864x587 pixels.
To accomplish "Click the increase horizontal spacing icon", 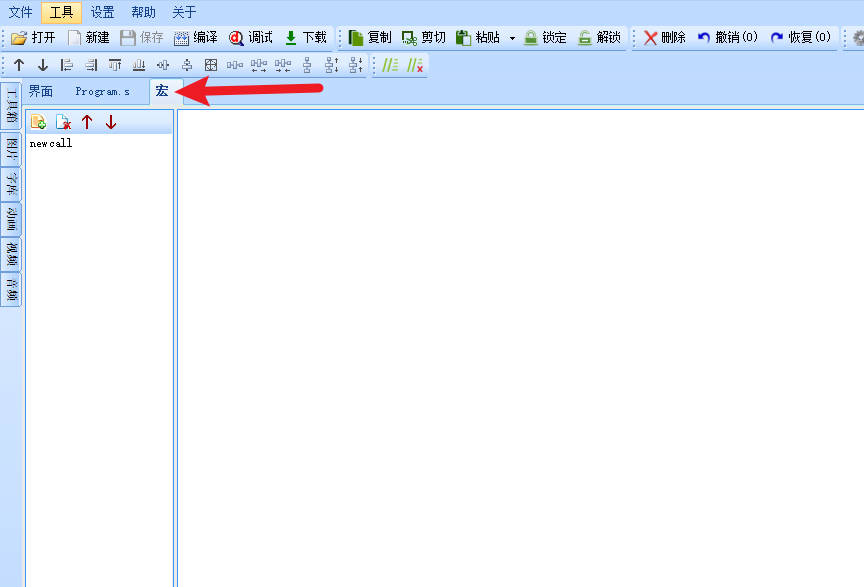I will tap(259, 65).
